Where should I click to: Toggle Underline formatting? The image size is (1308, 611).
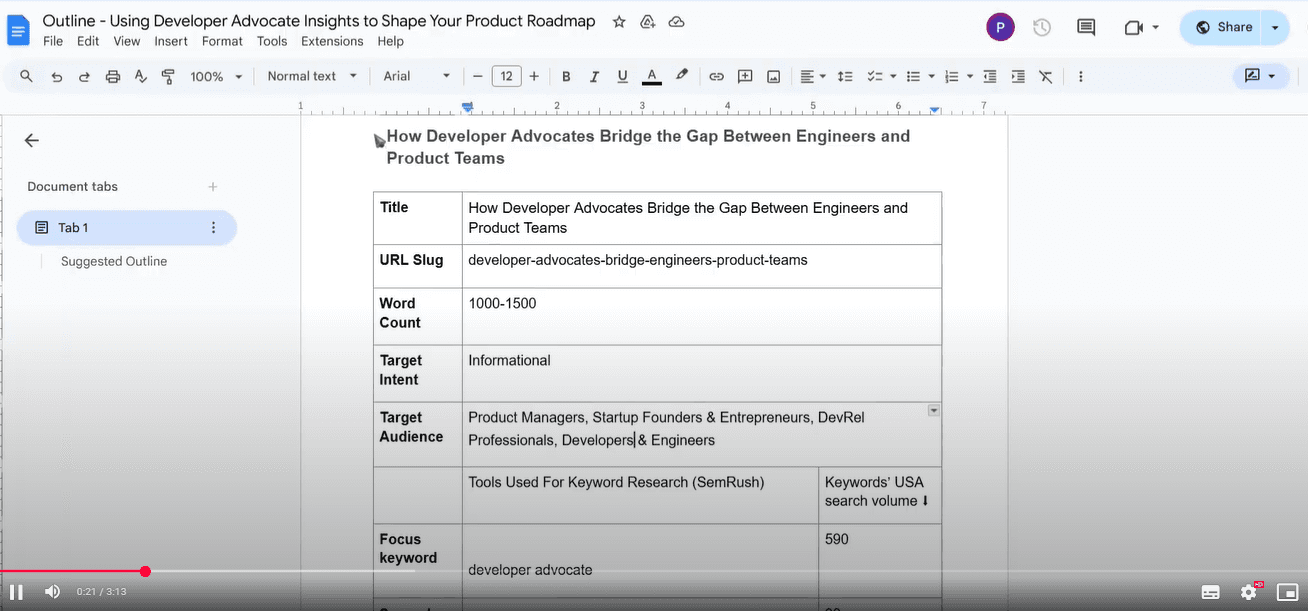pos(622,76)
